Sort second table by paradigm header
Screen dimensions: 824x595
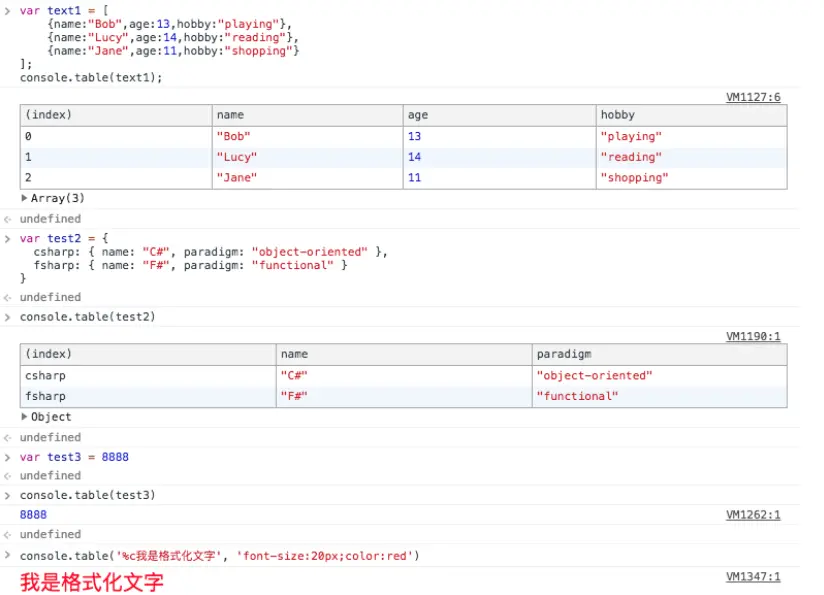coord(660,354)
